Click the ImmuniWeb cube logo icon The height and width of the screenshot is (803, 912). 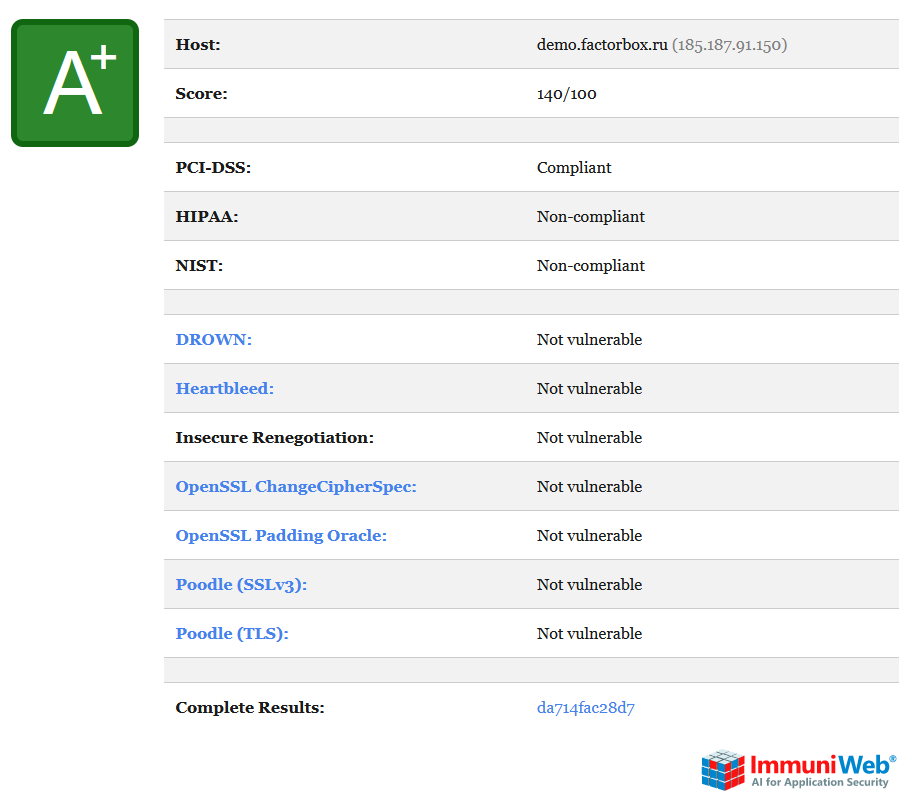723,769
